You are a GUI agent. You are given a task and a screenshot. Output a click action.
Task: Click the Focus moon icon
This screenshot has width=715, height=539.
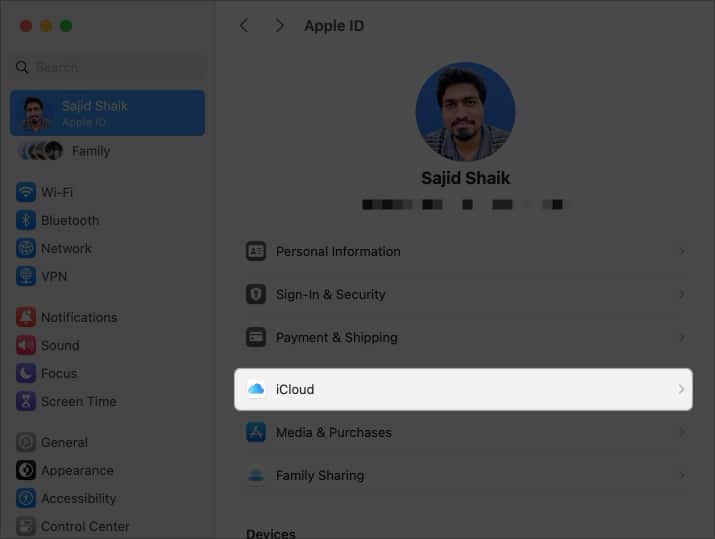click(x=26, y=373)
